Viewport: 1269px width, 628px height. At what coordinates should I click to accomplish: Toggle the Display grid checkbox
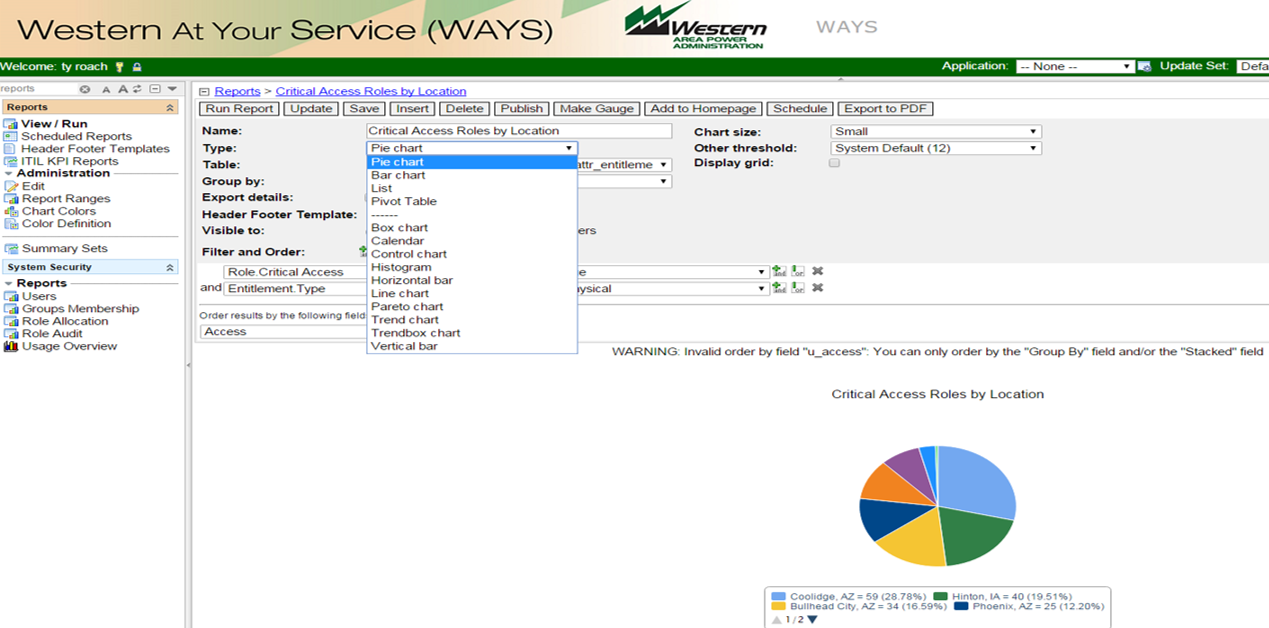click(x=835, y=162)
